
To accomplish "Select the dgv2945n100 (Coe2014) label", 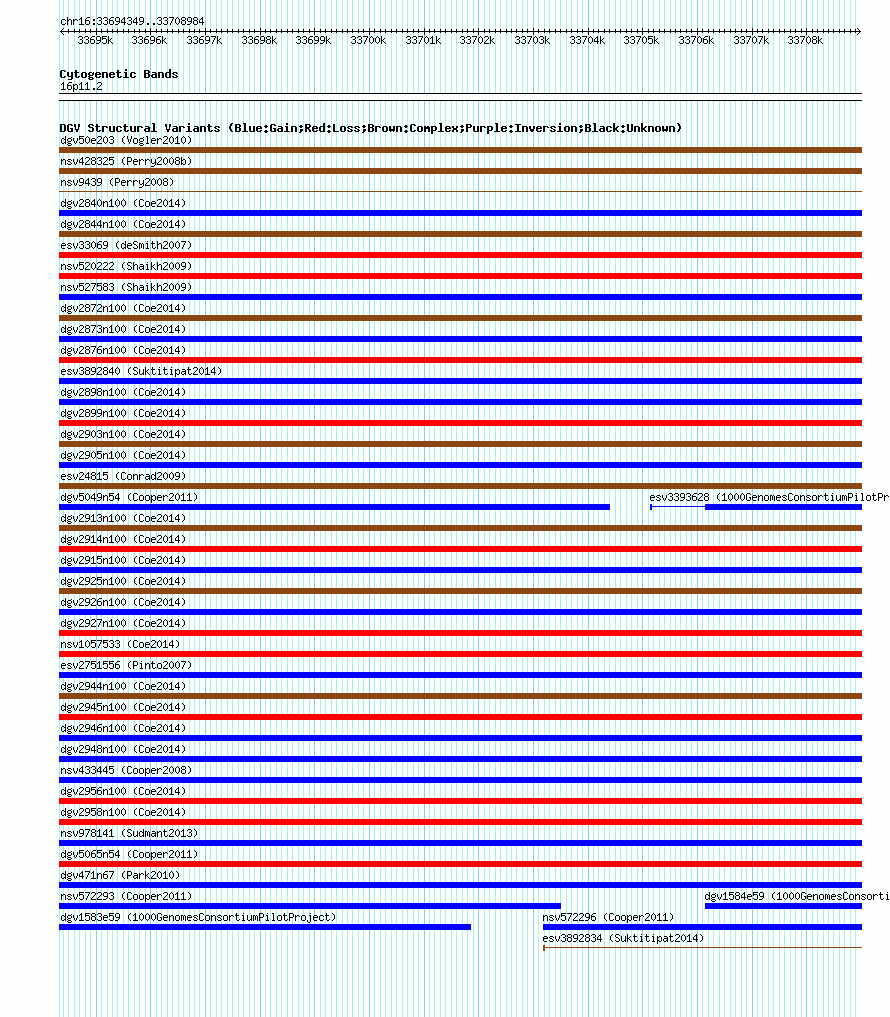I will click(x=123, y=707).
